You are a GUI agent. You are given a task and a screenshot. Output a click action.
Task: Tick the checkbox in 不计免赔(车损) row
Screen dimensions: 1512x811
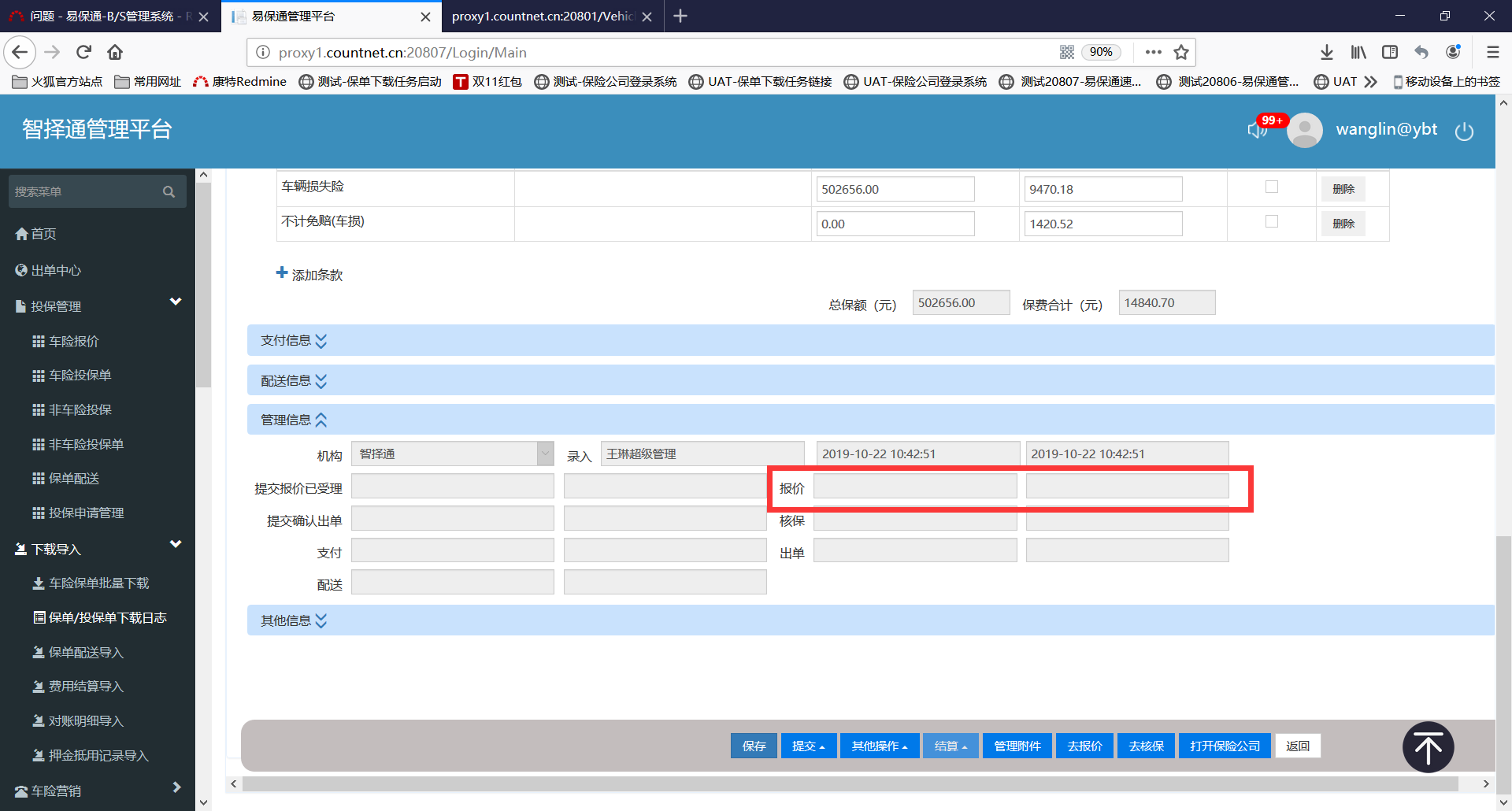(x=1271, y=222)
